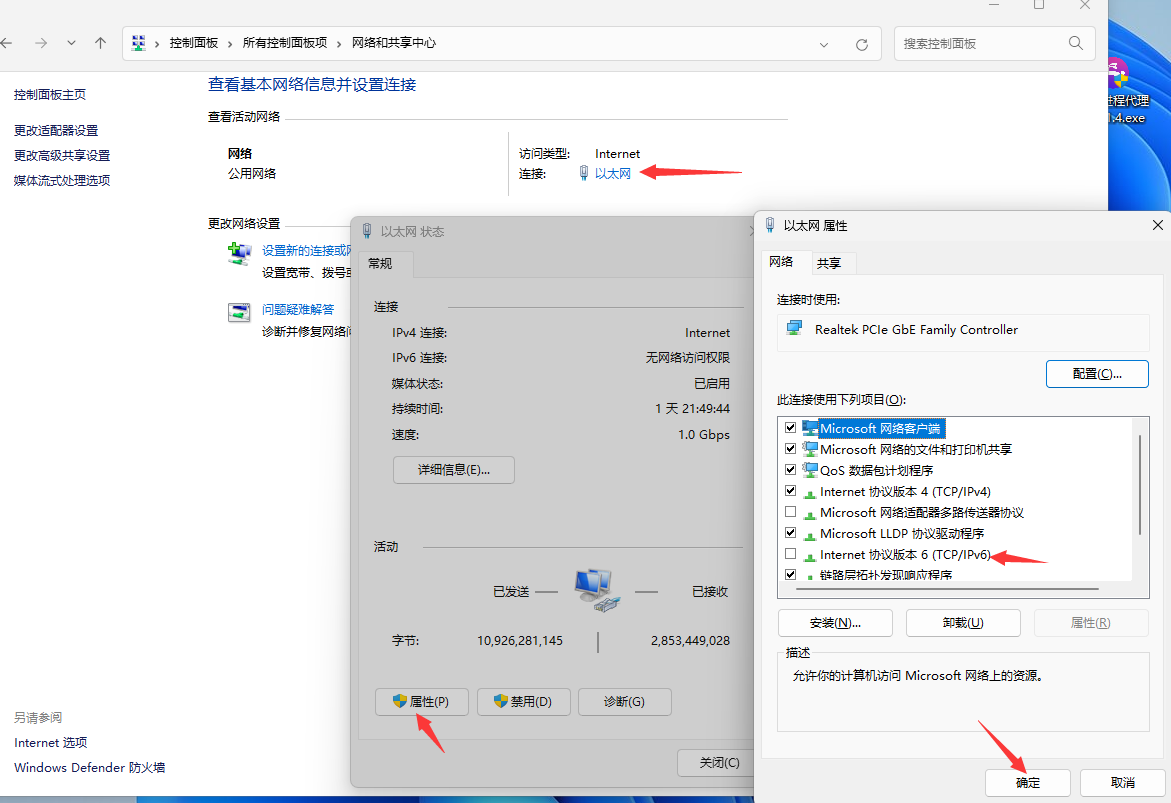Click the multiplexor protocol item icon

810,514
